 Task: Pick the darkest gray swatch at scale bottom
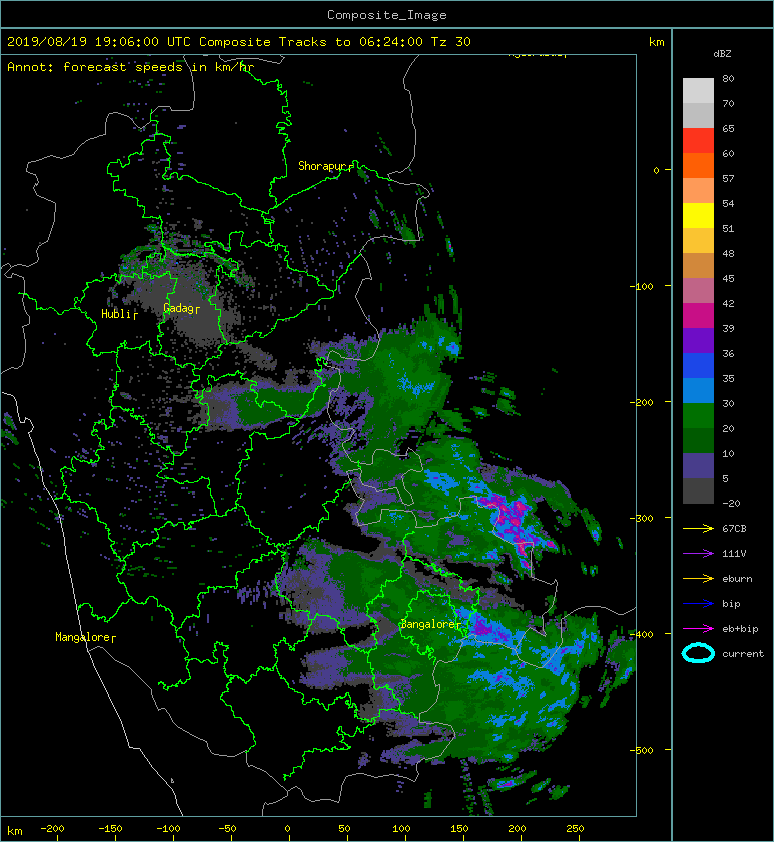click(x=698, y=491)
